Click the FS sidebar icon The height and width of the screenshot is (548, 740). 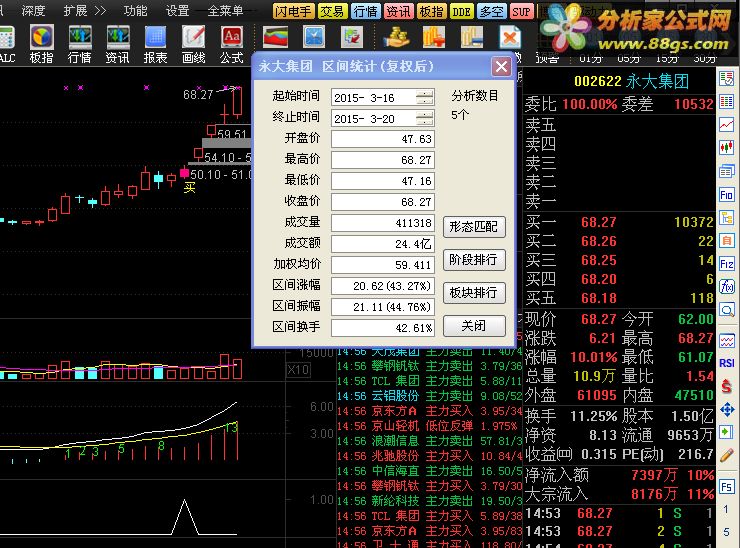pos(727,487)
